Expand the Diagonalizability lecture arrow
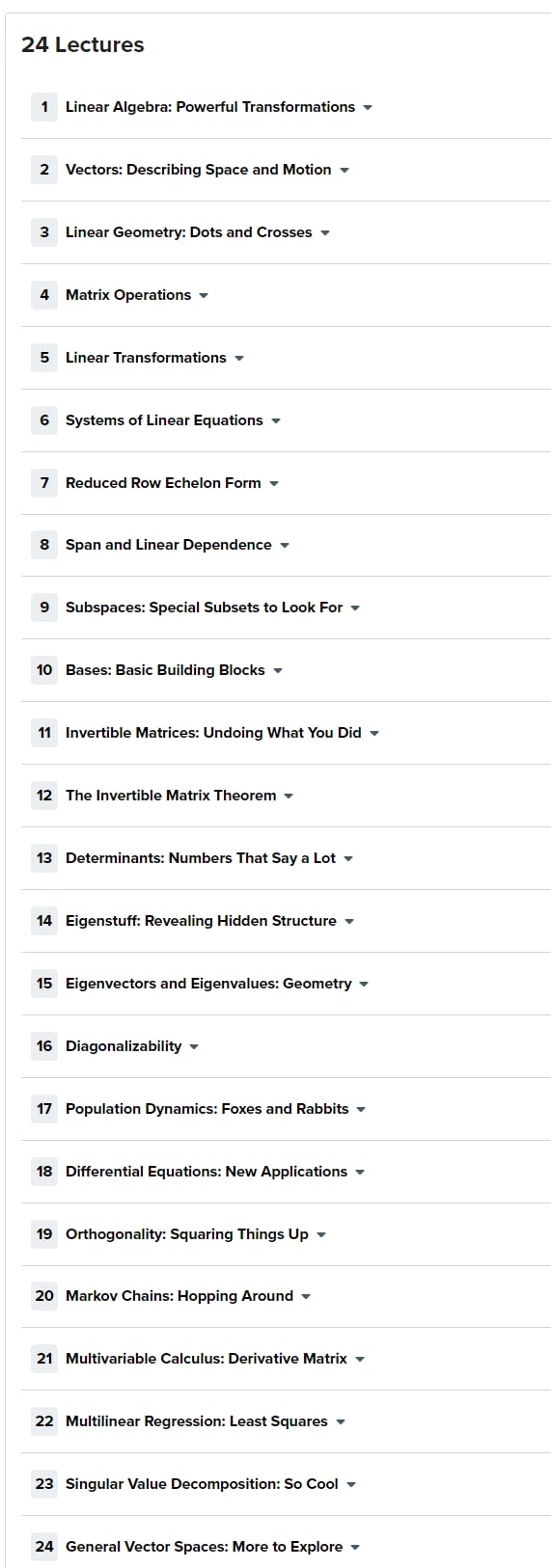Screen dimensions: 551x1568 click(x=194, y=1047)
